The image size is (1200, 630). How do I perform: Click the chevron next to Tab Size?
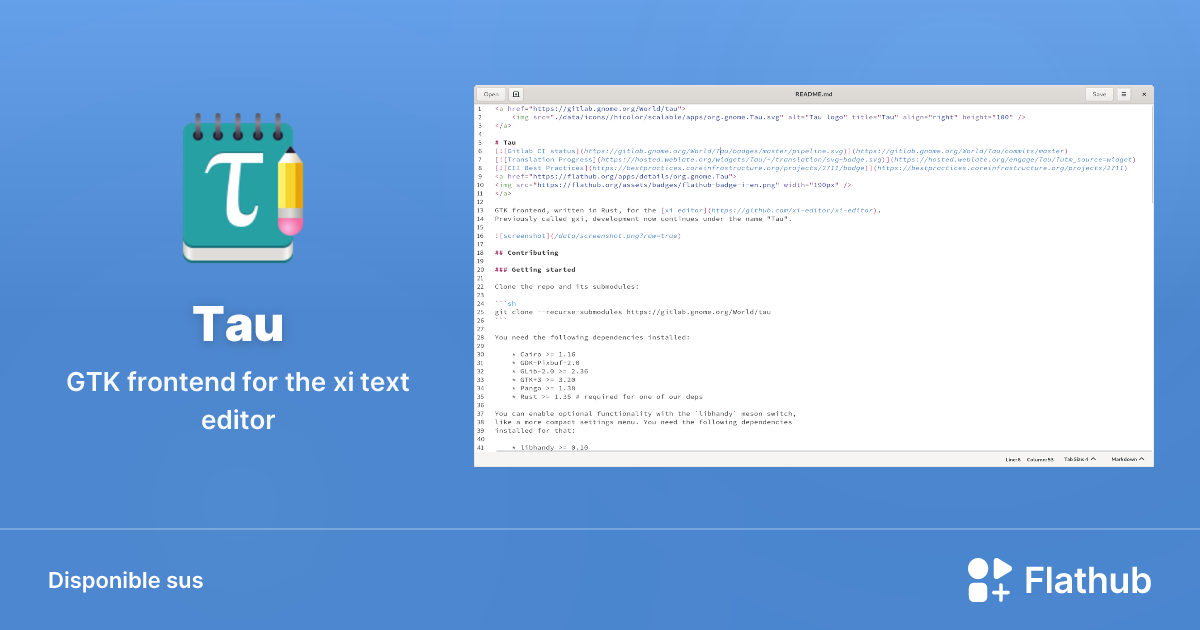(1093, 459)
